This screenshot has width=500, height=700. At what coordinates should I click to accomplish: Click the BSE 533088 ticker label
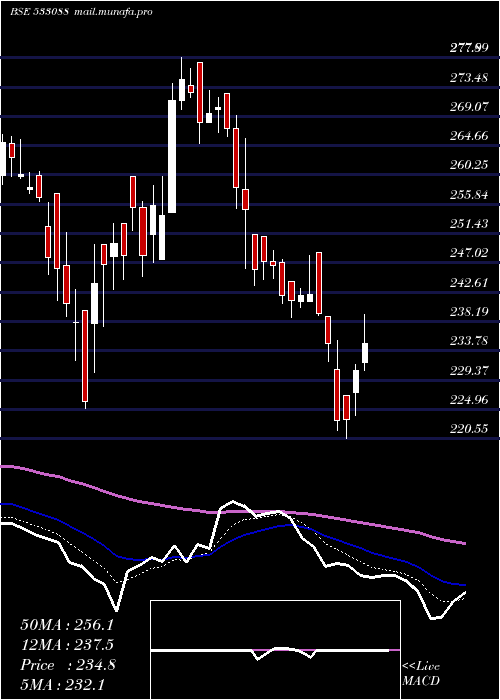pyautogui.click(x=40, y=12)
